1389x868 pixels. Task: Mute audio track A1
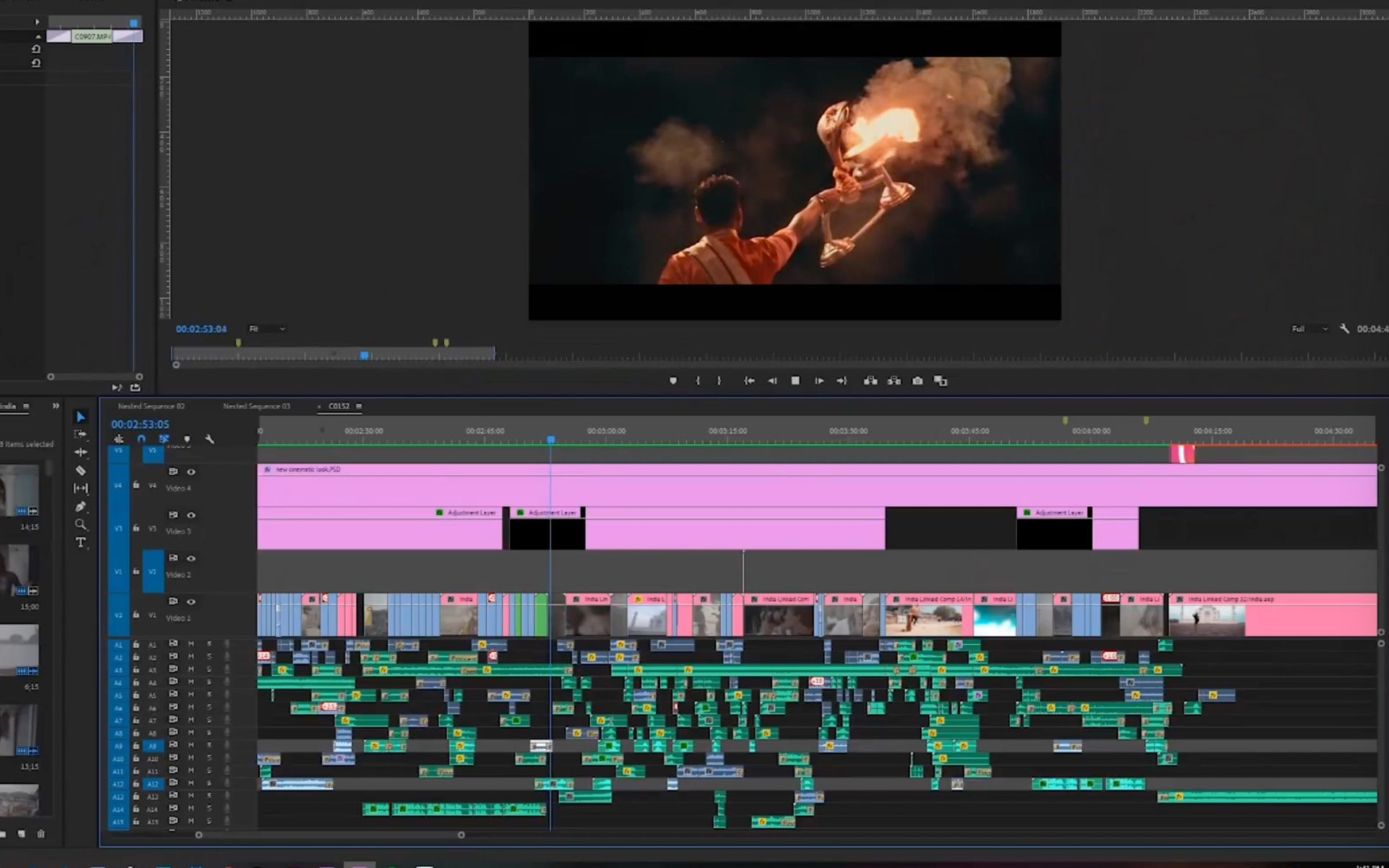click(191, 643)
